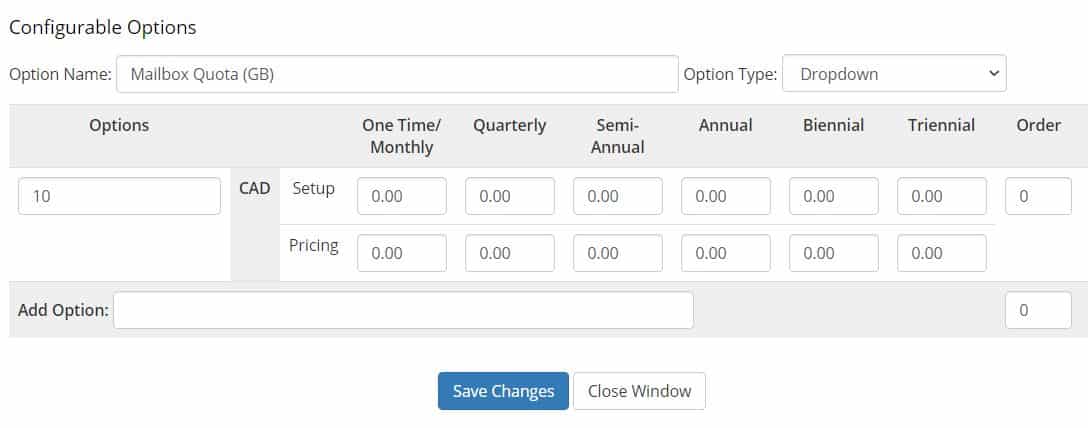Image resolution: width=1088 pixels, height=428 pixels.
Task: Click the Order field in Add Option row
Action: point(1038,310)
